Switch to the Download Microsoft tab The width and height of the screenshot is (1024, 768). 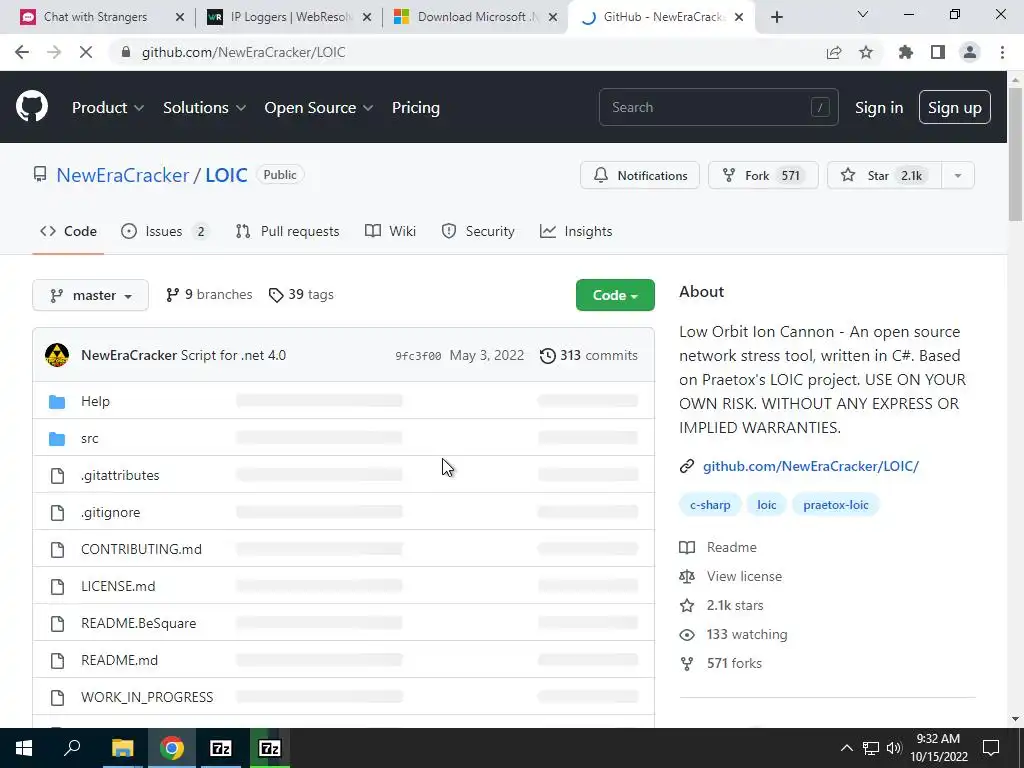click(x=477, y=17)
